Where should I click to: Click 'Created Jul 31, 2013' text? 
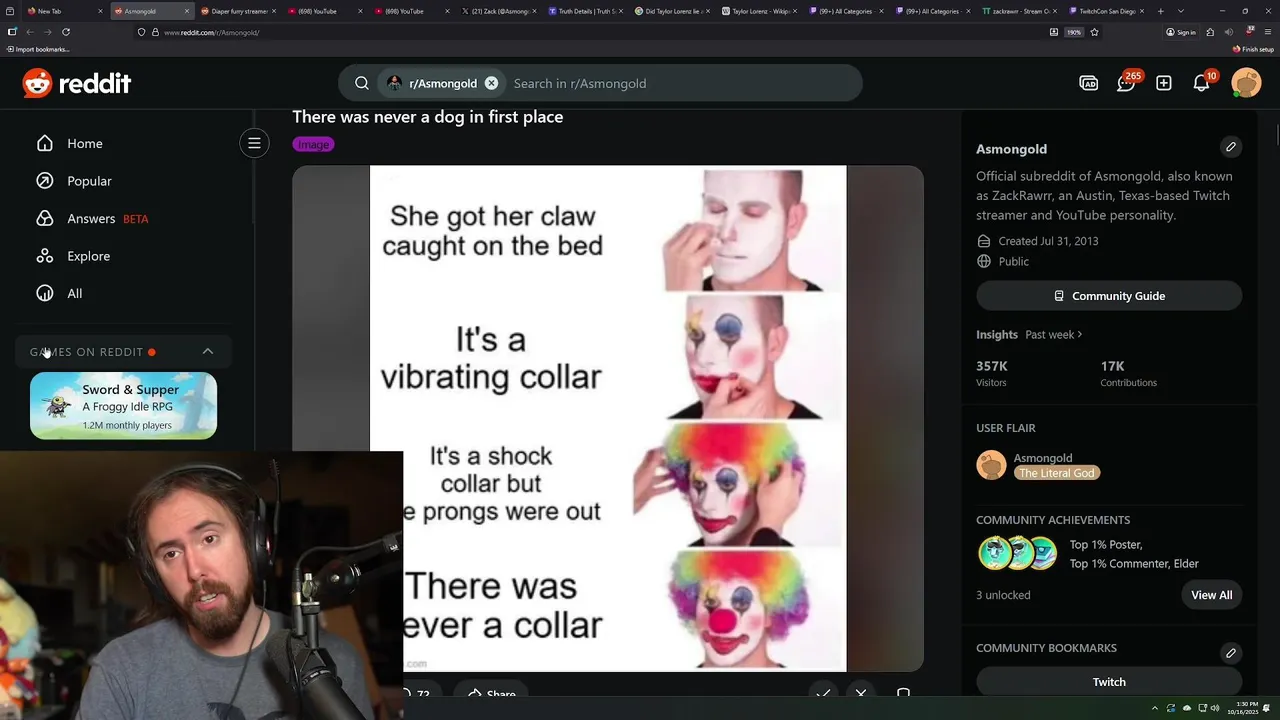coord(1048,241)
